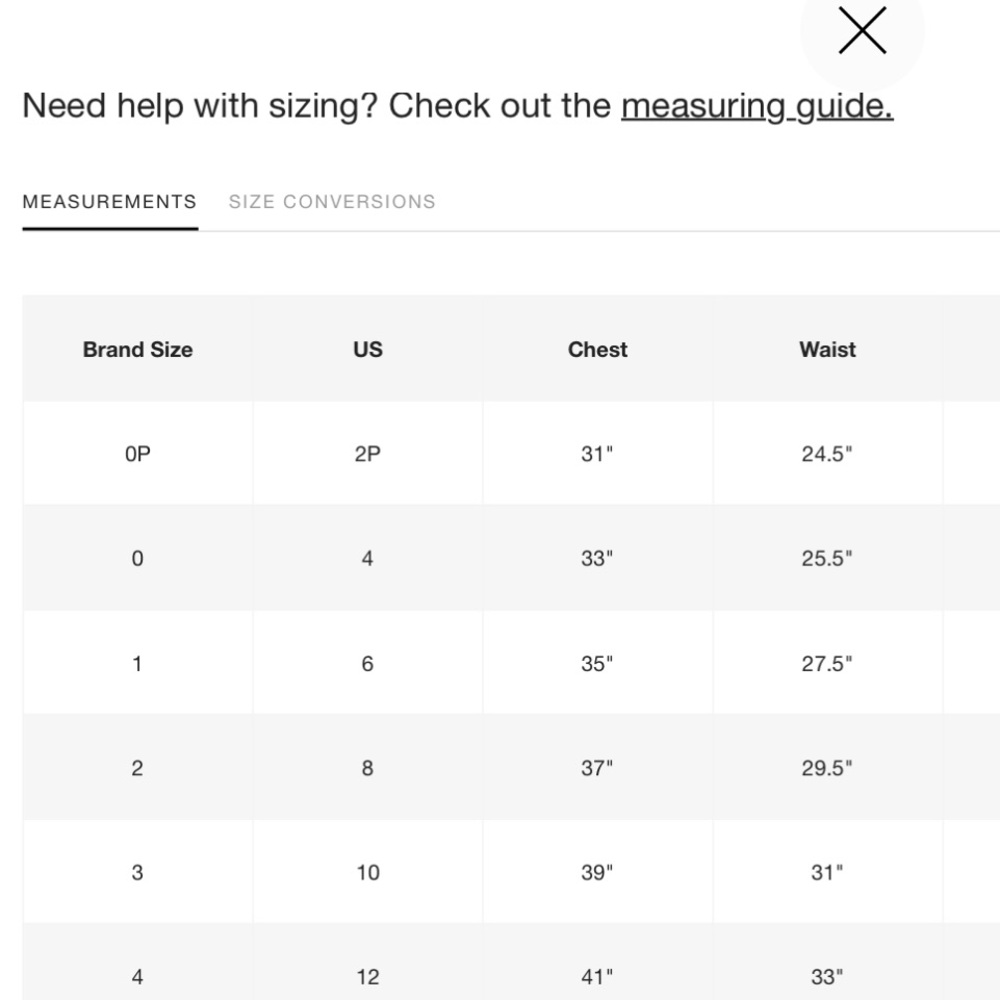
Task: Click the 2P US size cell
Action: 368,454
